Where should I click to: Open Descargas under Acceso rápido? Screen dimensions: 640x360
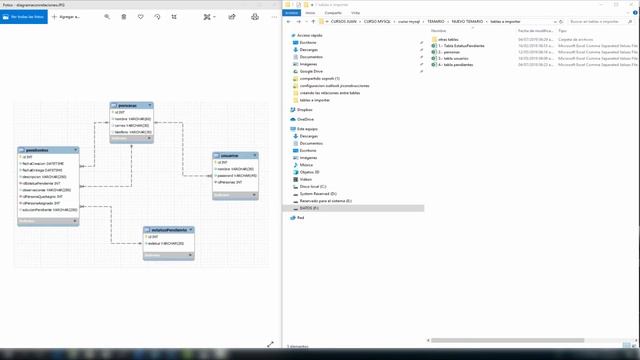[309, 50]
